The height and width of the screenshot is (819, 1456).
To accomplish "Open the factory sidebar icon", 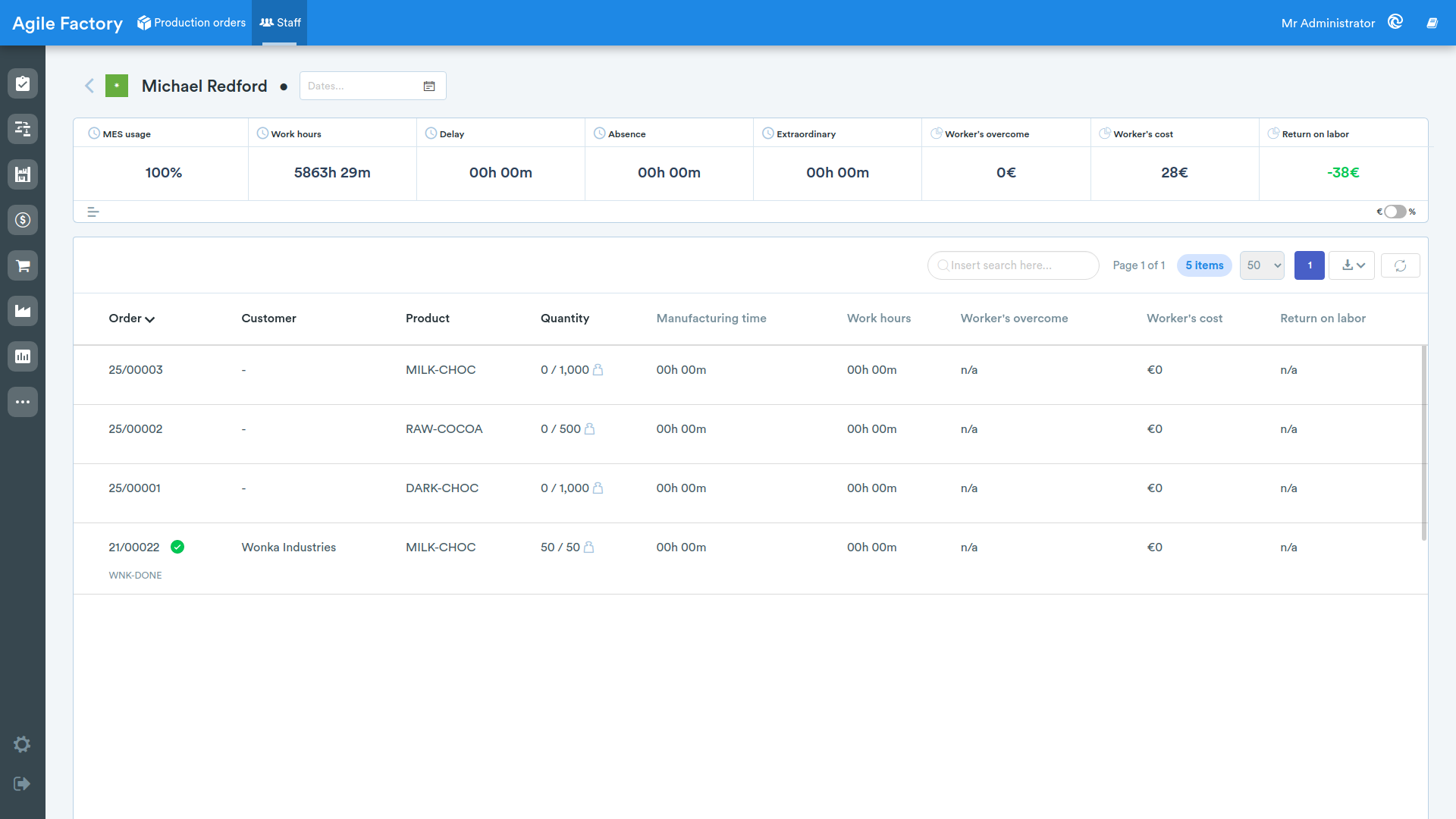I will click(23, 311).
